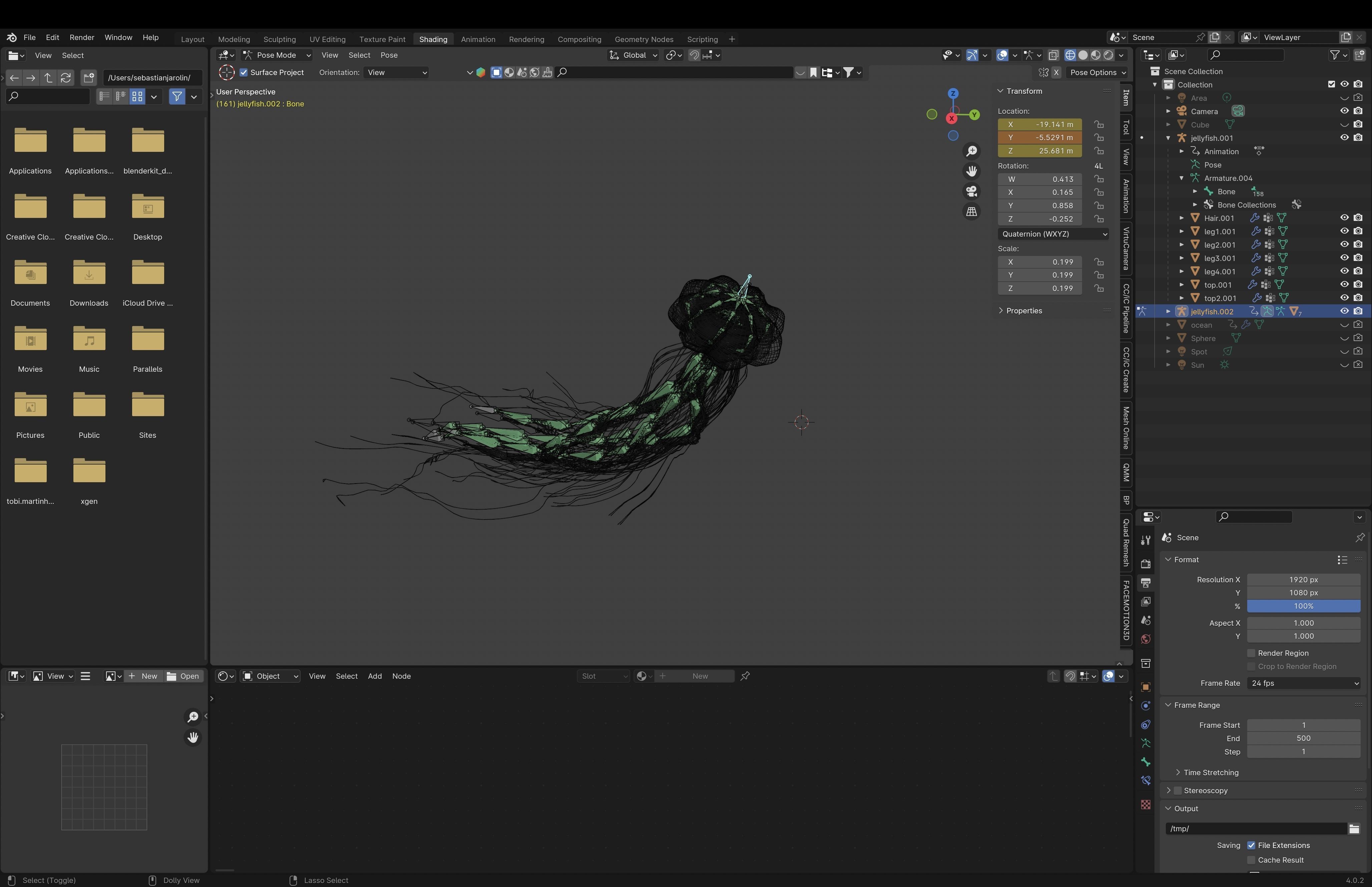Enable thumbnail display mode in file browser
This screenshot has width=1372, height=887.
click(137, 97)
